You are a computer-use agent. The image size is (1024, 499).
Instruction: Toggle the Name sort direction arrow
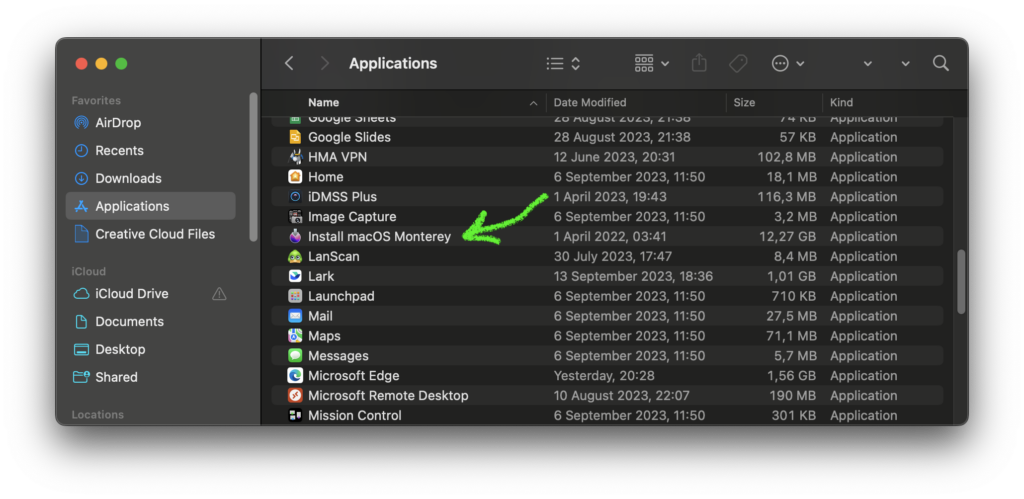(534, 103)
